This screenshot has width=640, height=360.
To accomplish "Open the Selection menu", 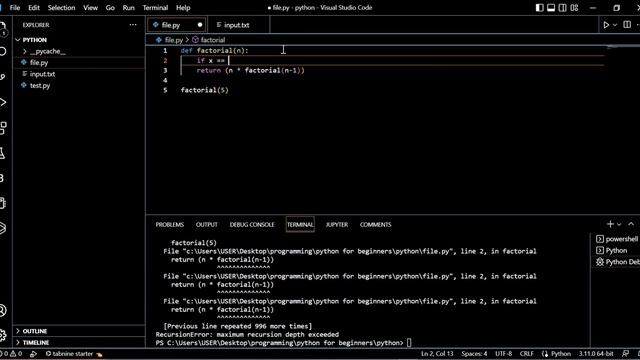I will coord(61,8).
